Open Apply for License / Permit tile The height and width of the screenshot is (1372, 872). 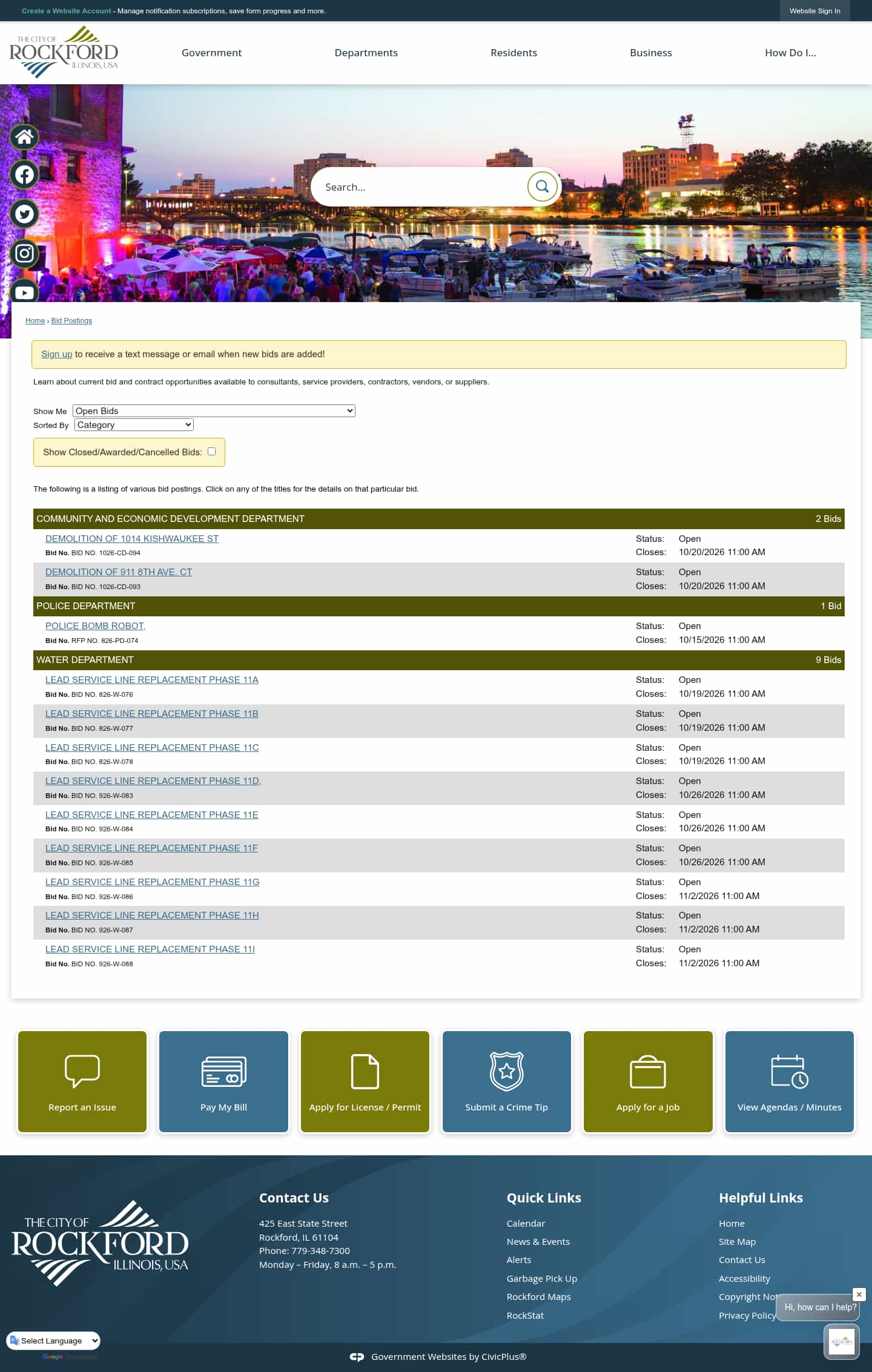[365, 1081]
